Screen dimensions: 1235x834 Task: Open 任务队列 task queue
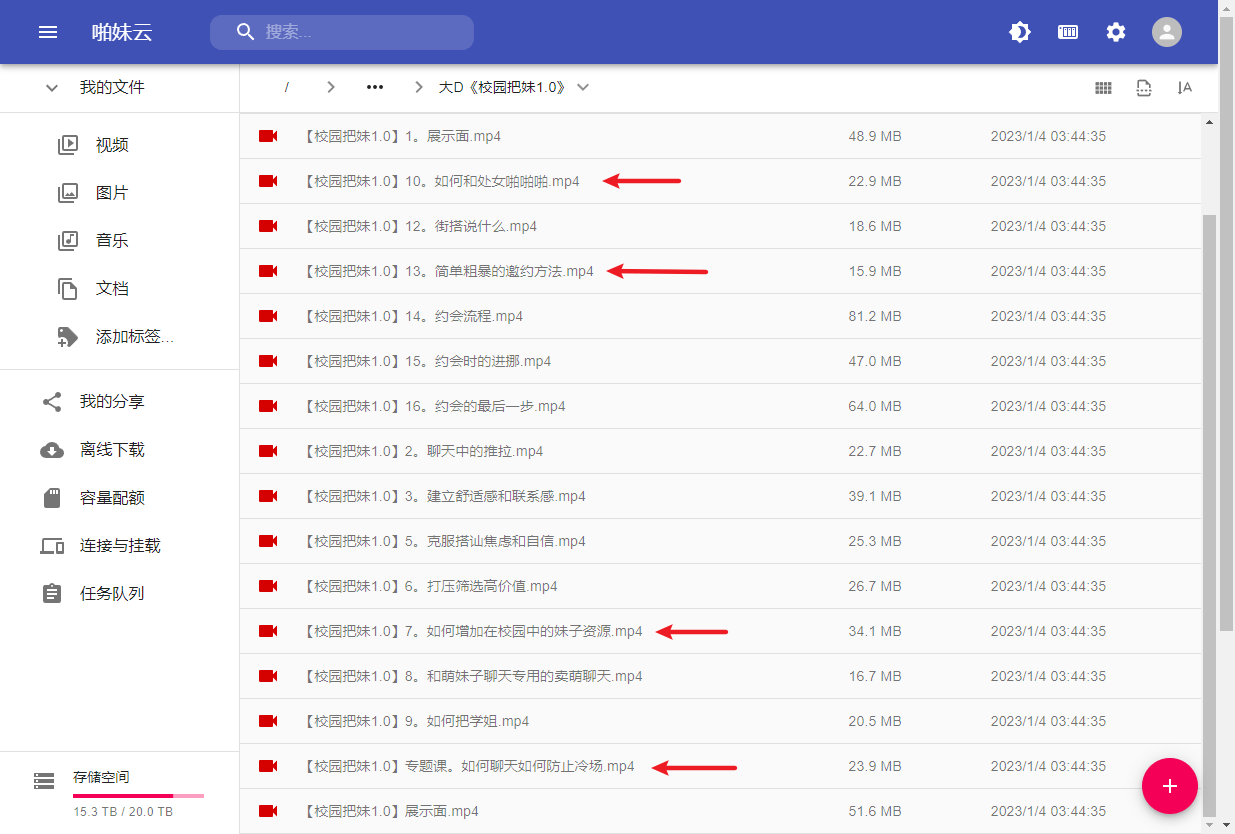tap(112, 594)
